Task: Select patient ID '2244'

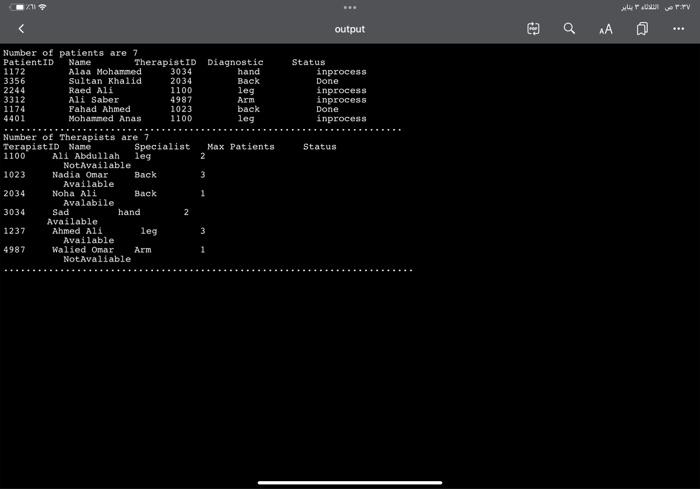Action: click(x=14, y=91)
